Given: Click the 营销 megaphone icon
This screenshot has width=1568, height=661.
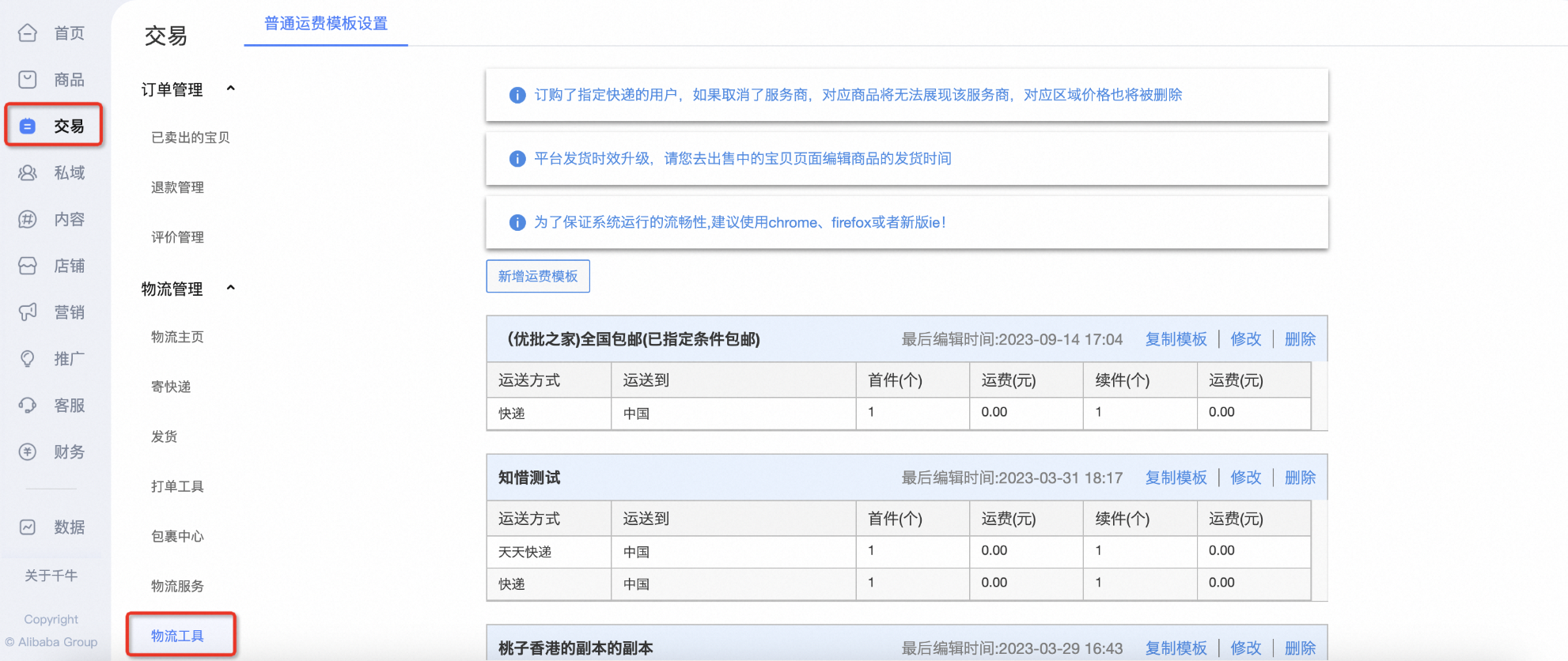Looking at the screenshot, I should pyautogui.click(x=28, y=312).
